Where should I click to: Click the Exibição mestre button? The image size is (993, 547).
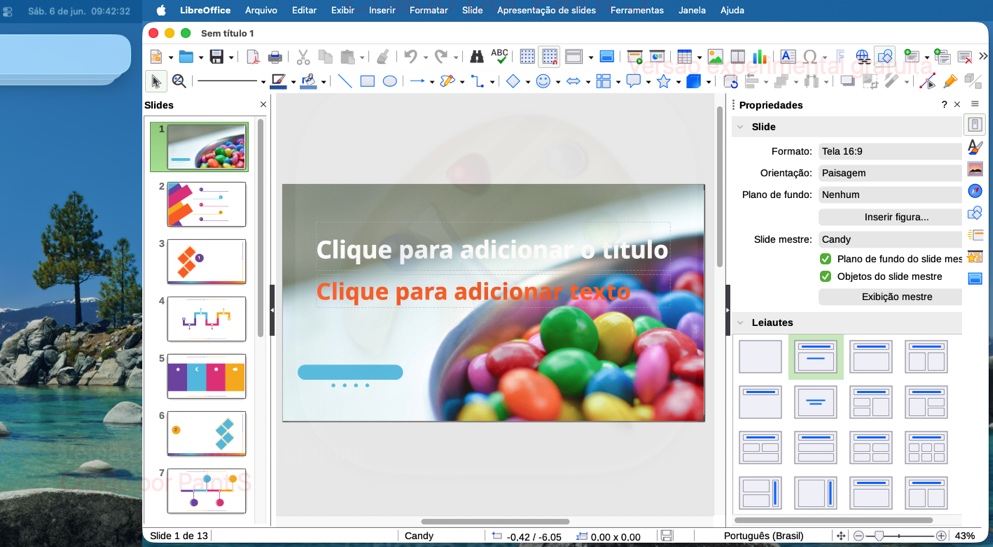[x=890, y=297]
